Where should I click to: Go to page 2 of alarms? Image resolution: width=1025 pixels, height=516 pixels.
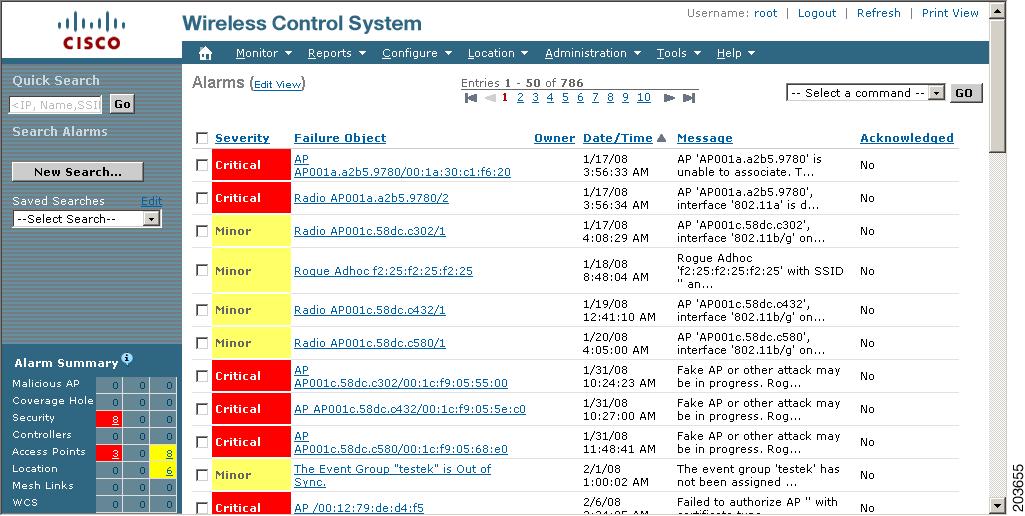click(x=520, y=97)
